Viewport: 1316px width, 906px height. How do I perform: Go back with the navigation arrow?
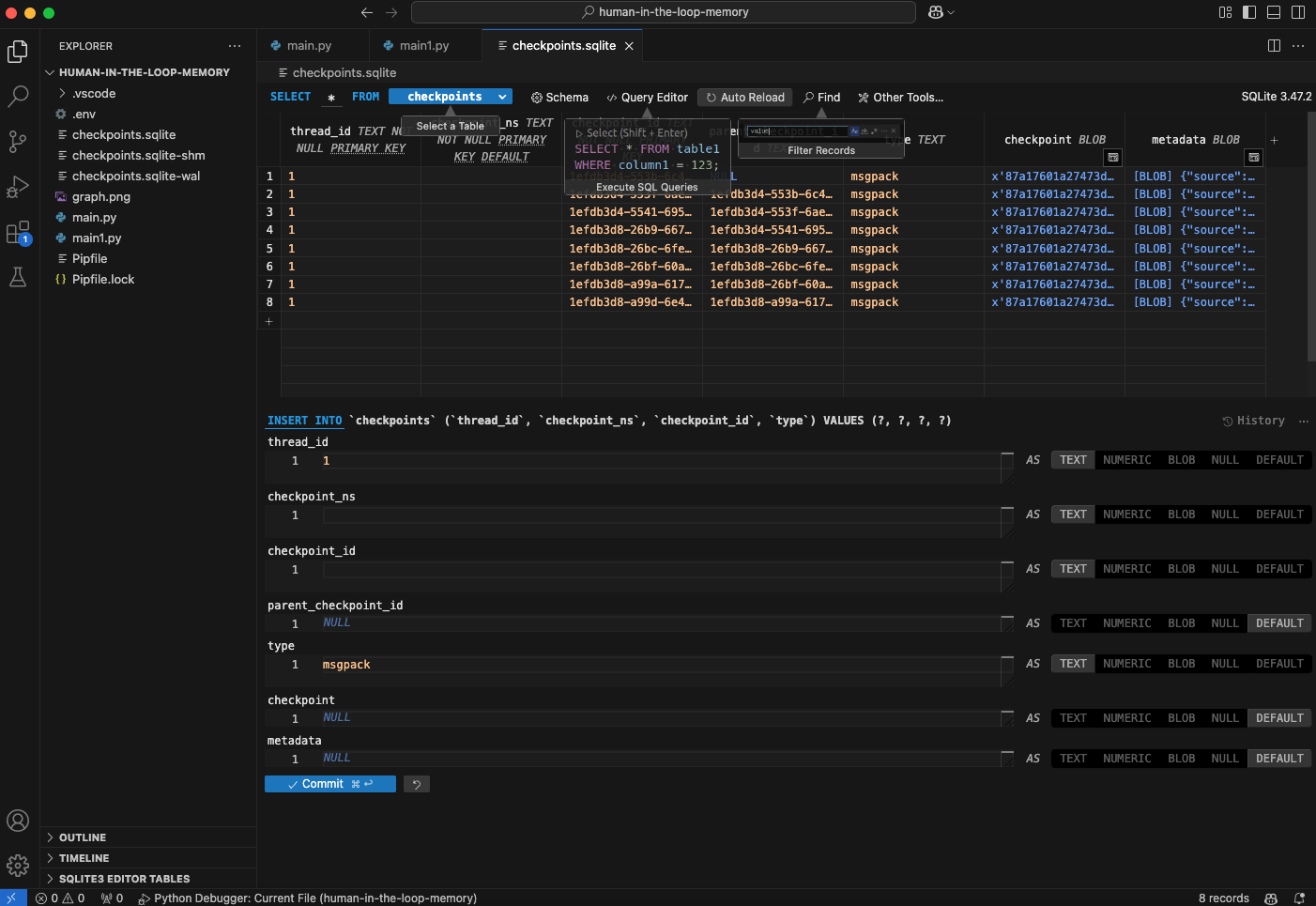click(x=367, y=12)
